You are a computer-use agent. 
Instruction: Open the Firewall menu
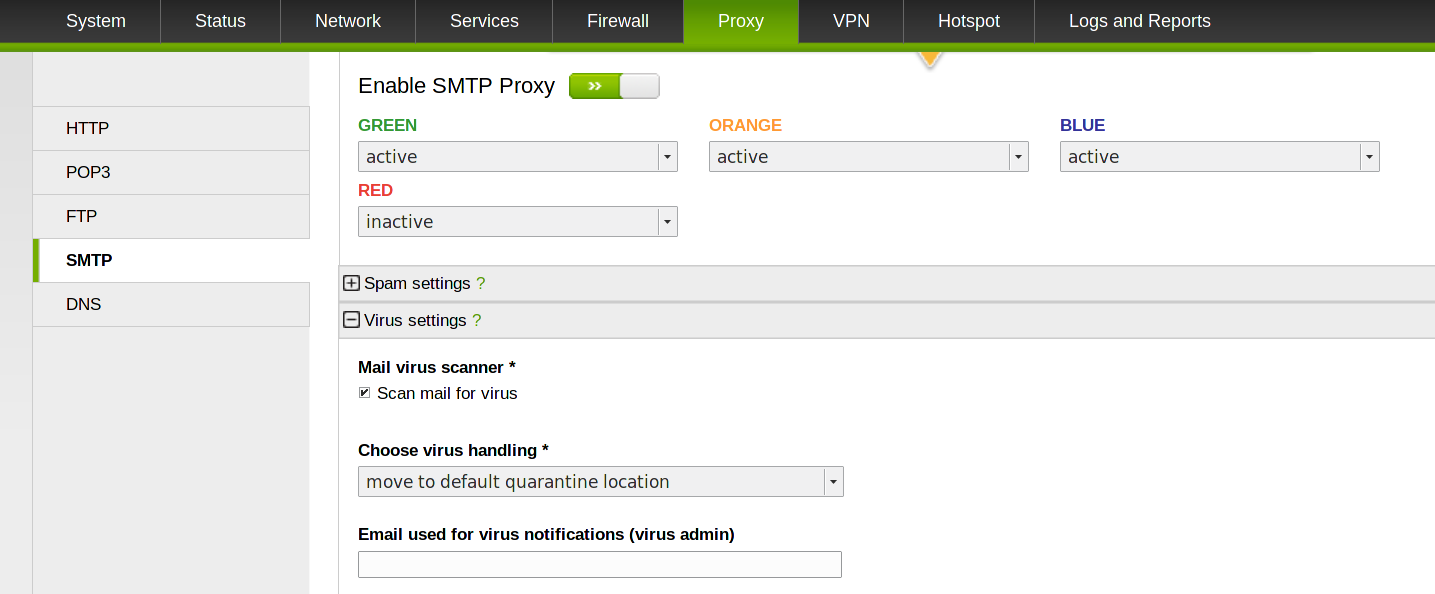(x=618, y=21)
